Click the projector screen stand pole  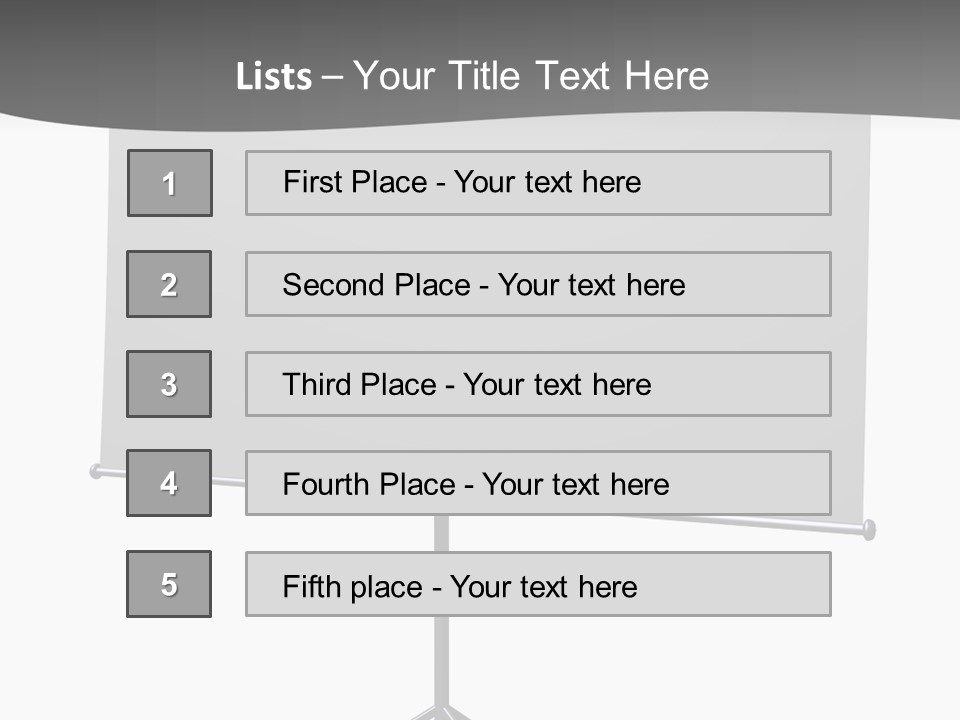pyautogui.click(x=441, y=660)
